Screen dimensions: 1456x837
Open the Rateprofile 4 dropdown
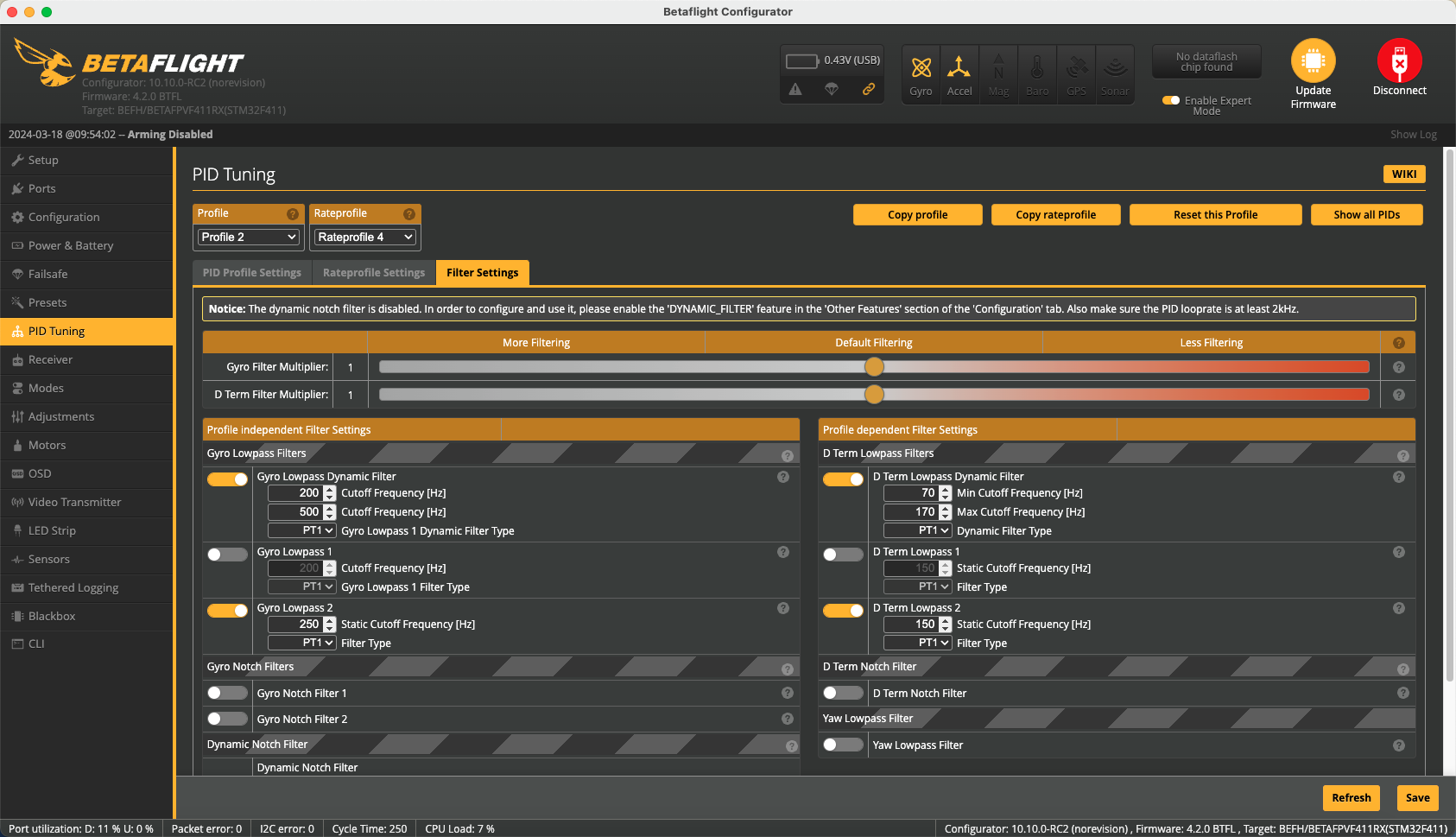pos(365,237)
